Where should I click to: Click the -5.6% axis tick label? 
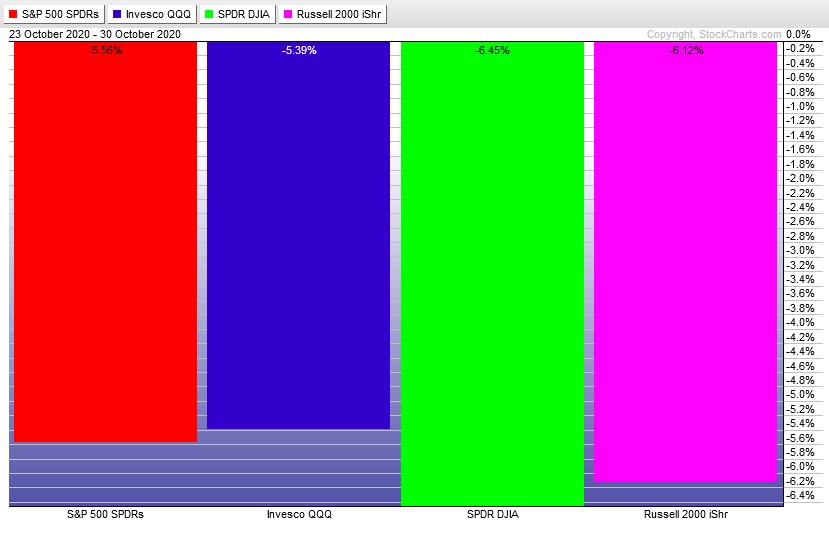800,438
